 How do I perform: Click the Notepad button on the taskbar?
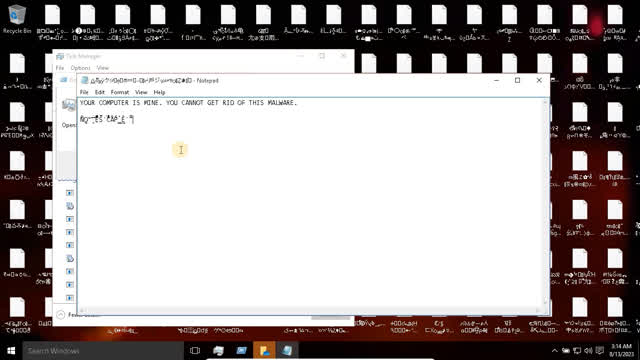[287, 351]
